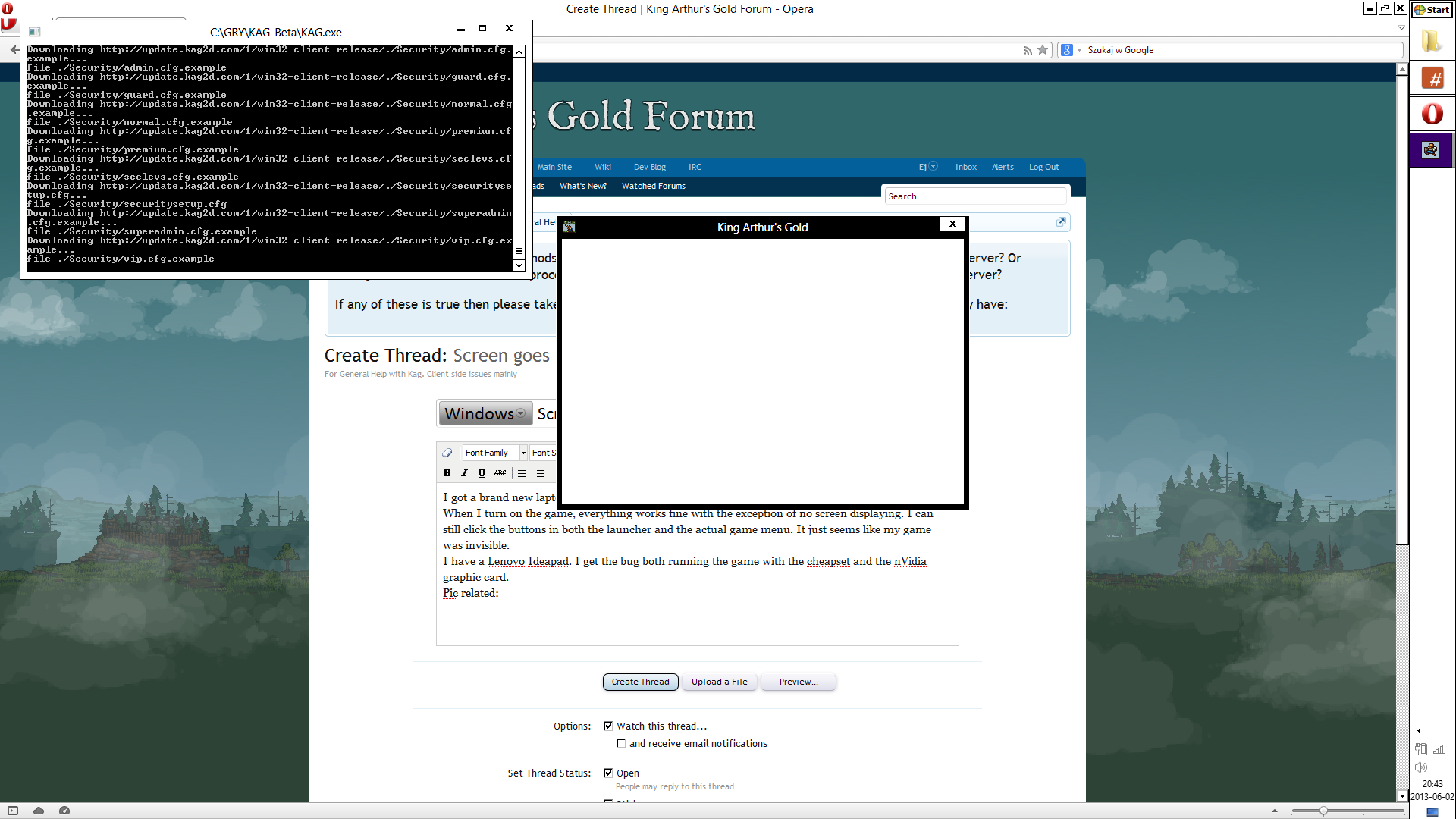
Task: Toggle italic formatting in the editor
Action: (464, 473)
